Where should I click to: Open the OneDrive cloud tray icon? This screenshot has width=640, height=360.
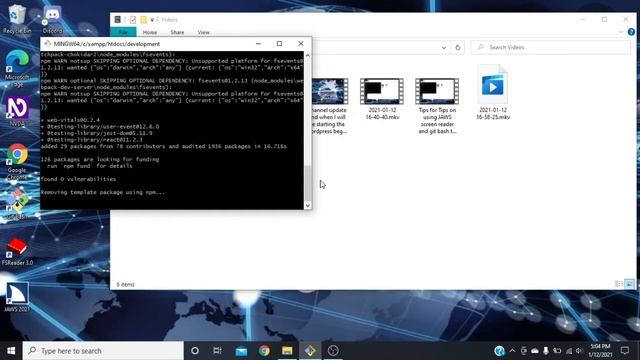[535, 351]
